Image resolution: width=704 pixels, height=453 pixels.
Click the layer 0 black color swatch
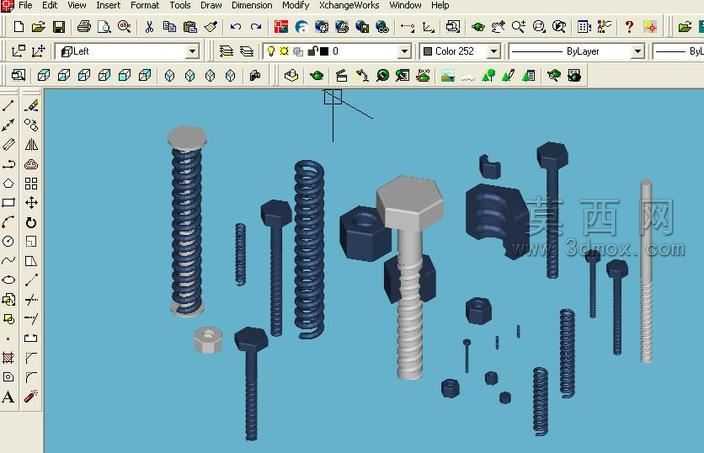[x=324, y=51]
